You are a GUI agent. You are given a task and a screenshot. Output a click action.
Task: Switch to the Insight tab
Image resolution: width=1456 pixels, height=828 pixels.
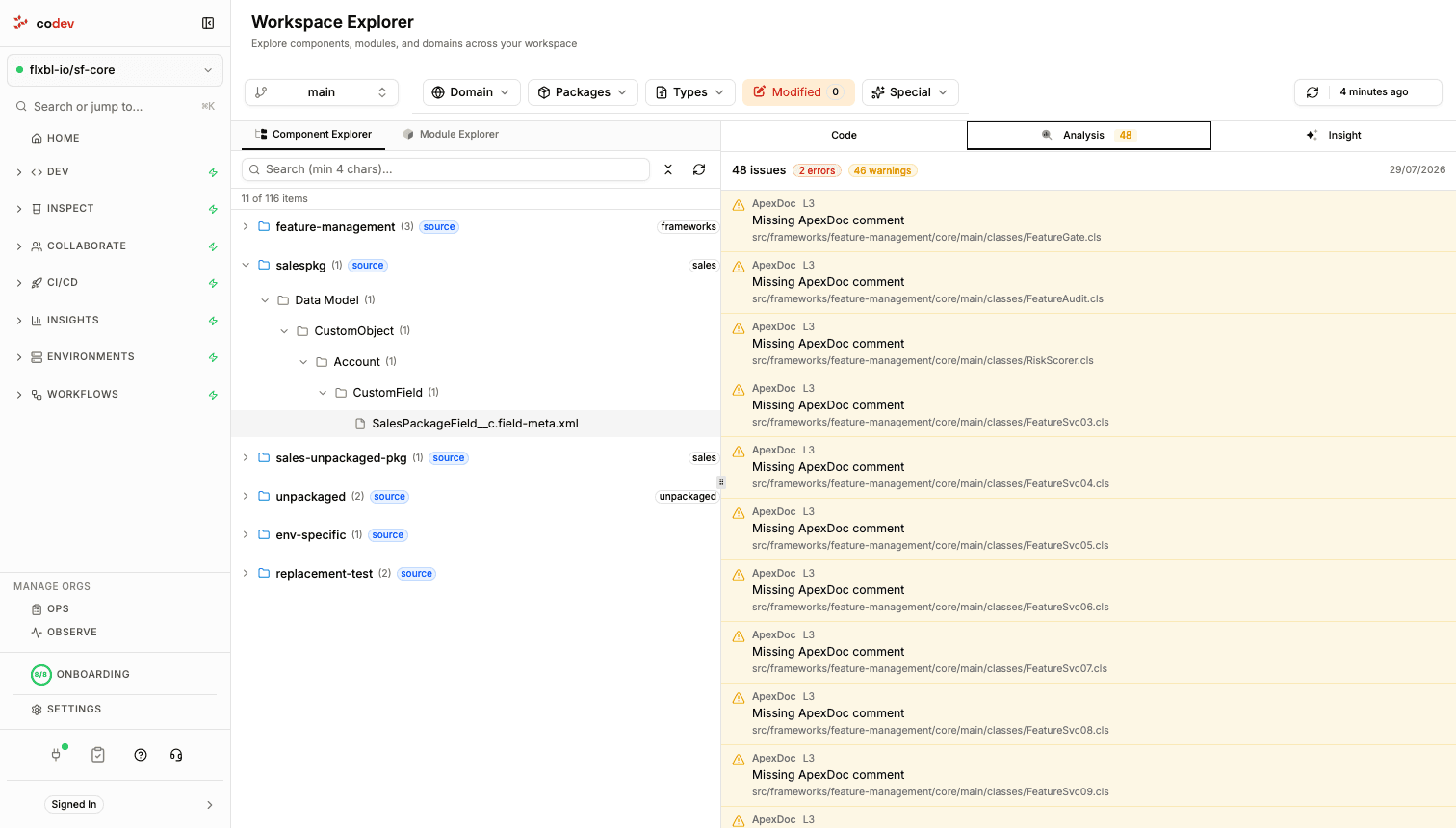coord(1334,136)
